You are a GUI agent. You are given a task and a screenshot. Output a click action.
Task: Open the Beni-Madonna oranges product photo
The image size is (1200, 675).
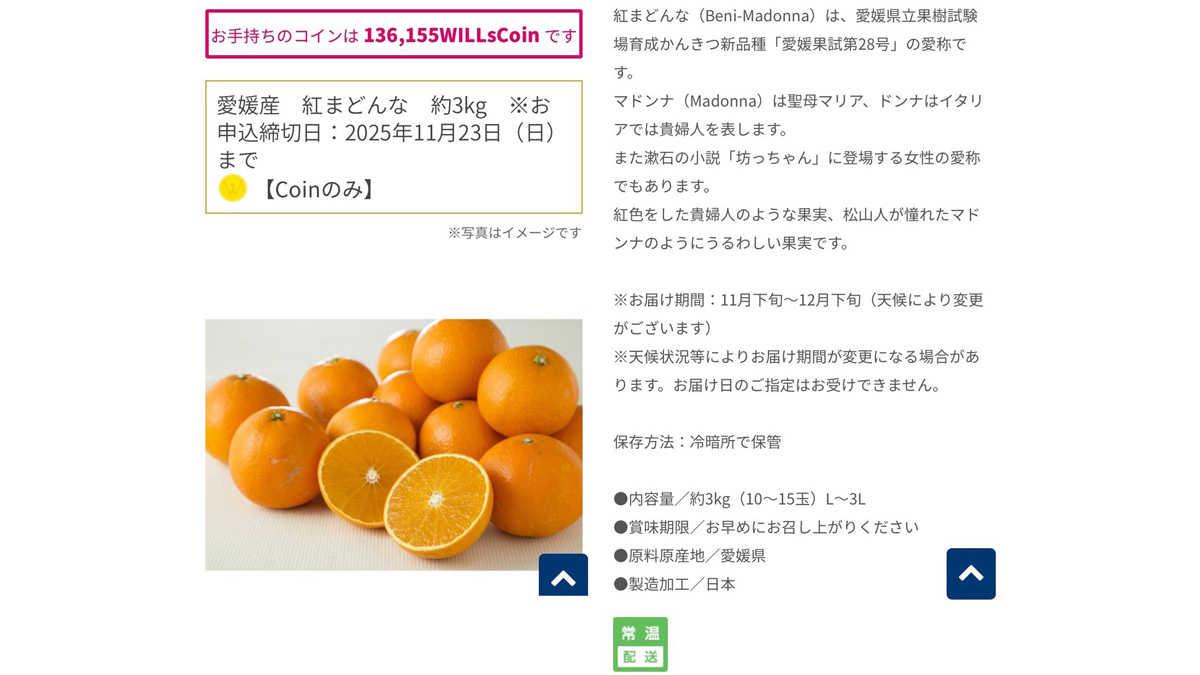point(394,445)
